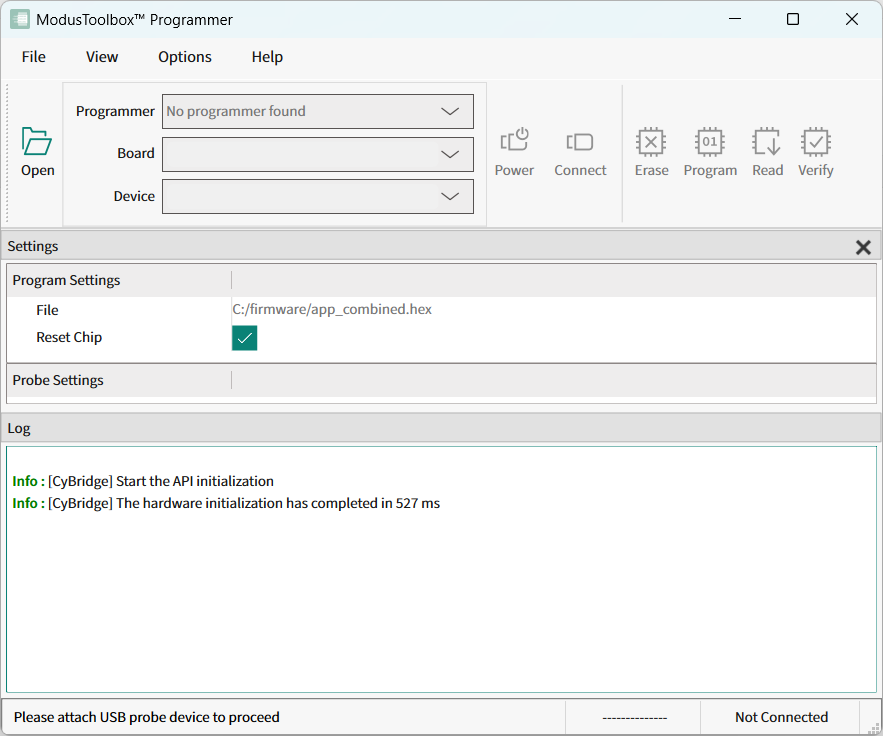Select the Program Settings section header
The width and height of the screenshot is (883, 736).
click(66, 281)
